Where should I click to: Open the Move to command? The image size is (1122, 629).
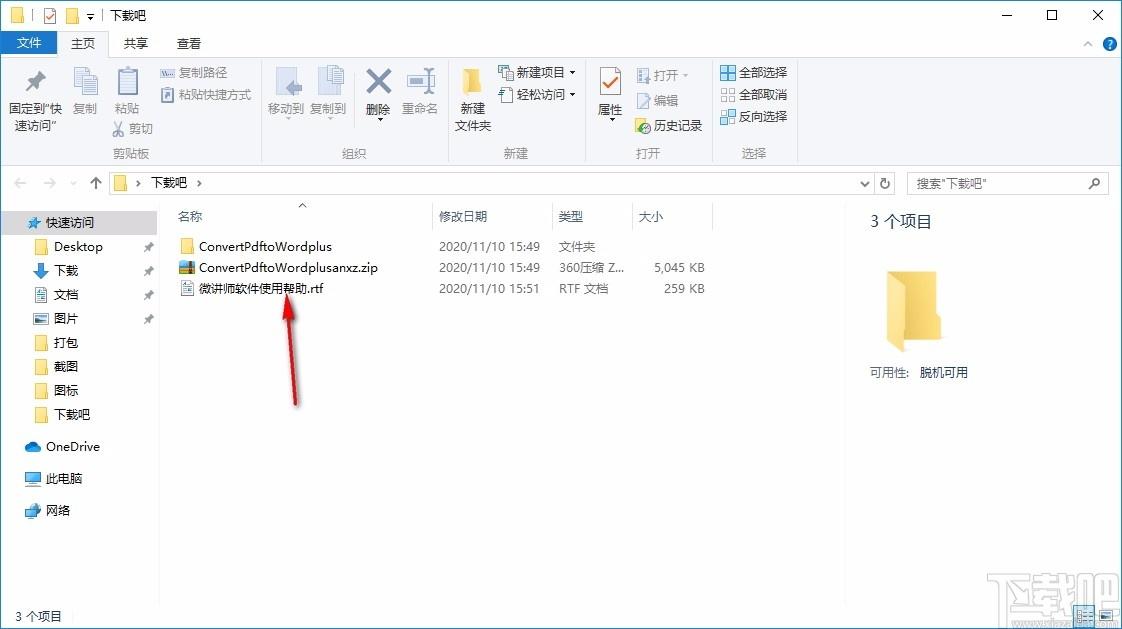(286, 92)
